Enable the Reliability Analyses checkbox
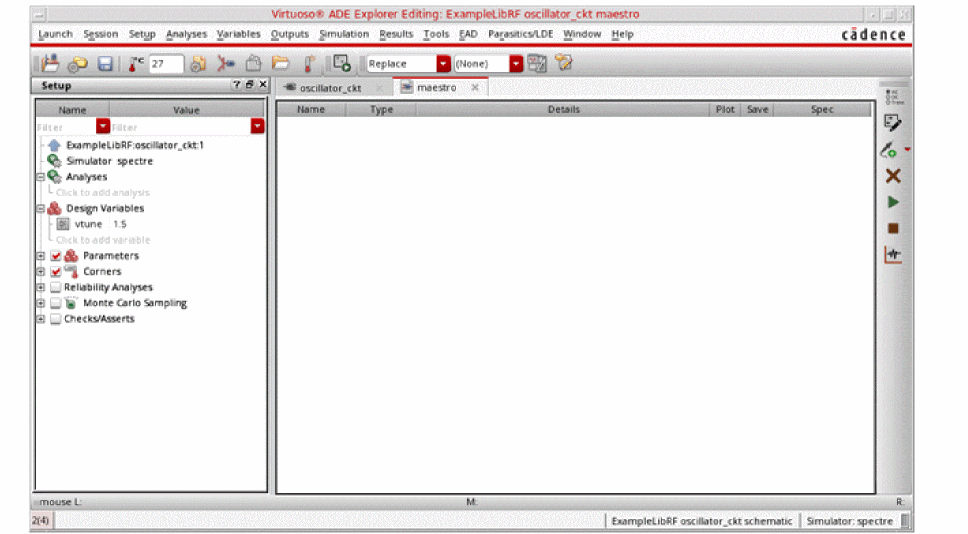The image size is (968, 534). pos(56,287)
